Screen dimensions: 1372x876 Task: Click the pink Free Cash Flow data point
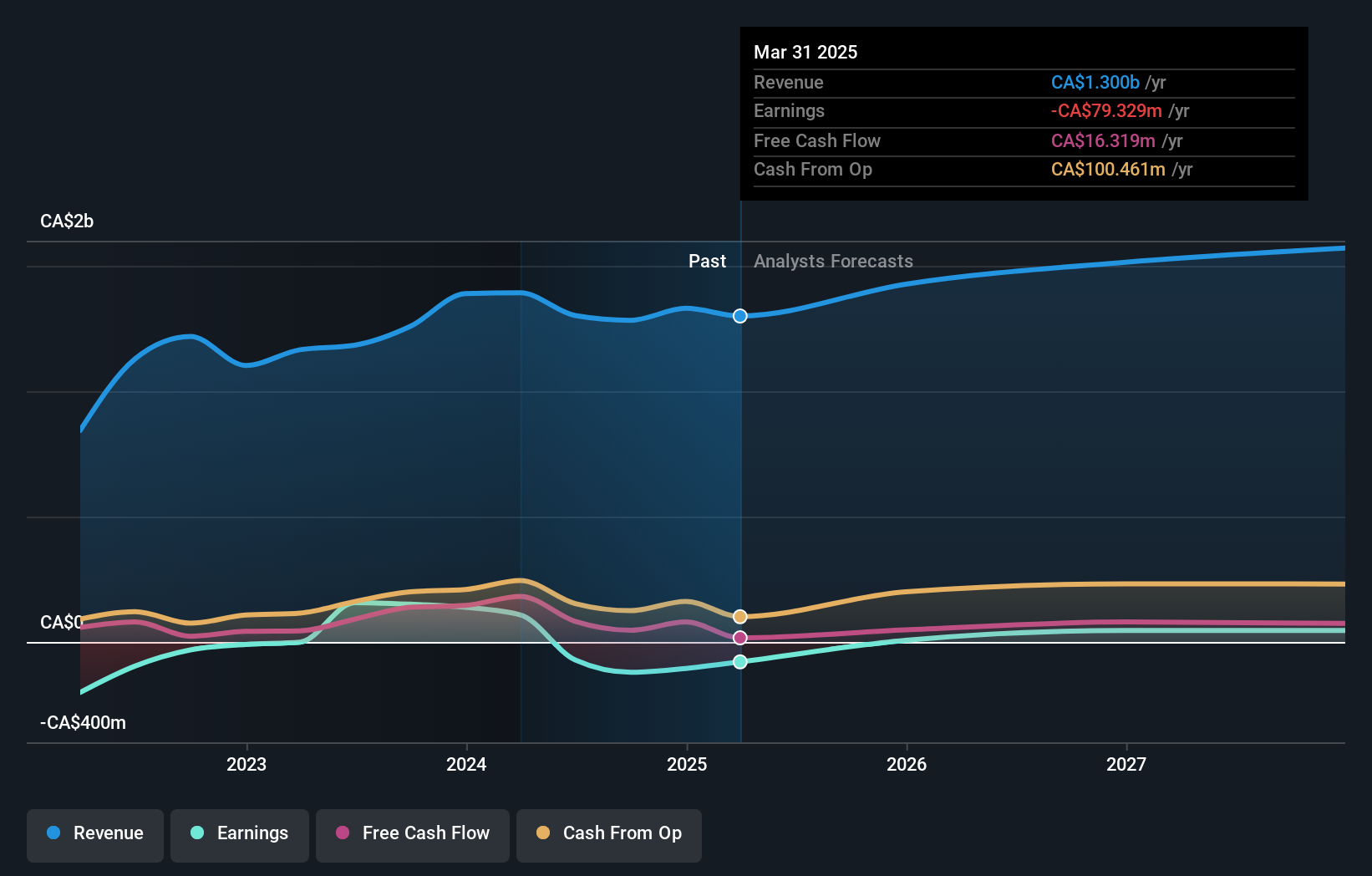coord(740,638)
